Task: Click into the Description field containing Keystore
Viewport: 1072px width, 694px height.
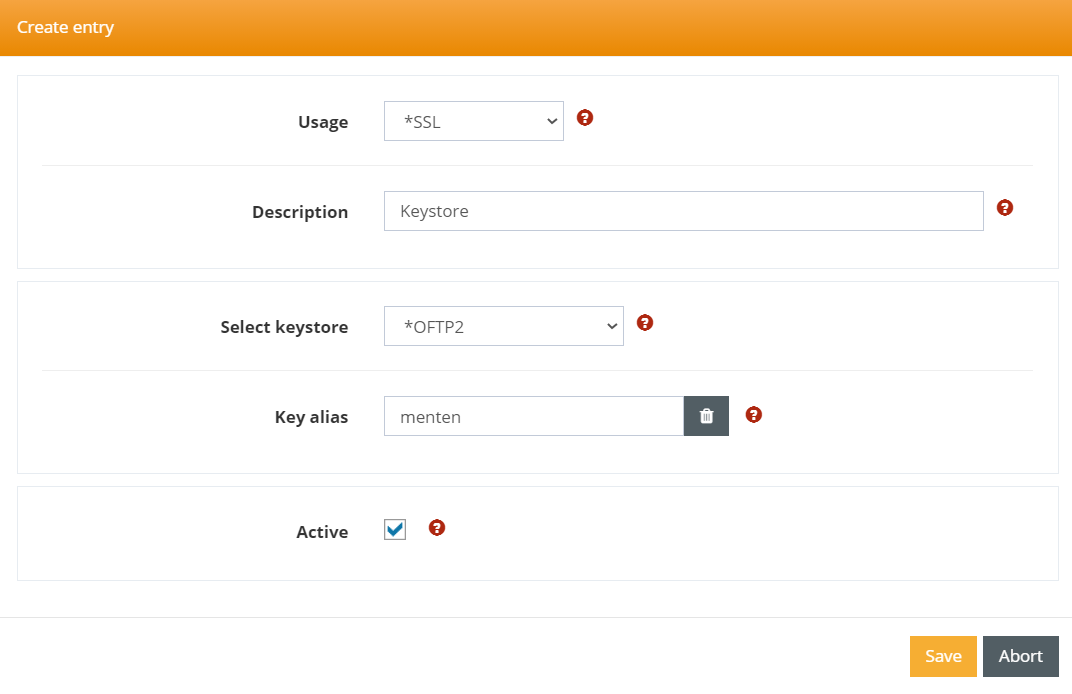Action: (x=683, y=211)
